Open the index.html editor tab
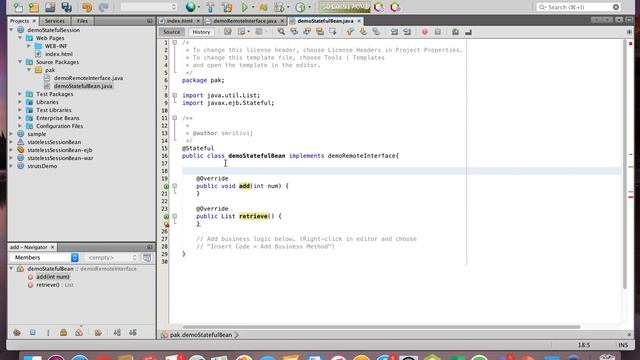640x360 pixels. 179,21
